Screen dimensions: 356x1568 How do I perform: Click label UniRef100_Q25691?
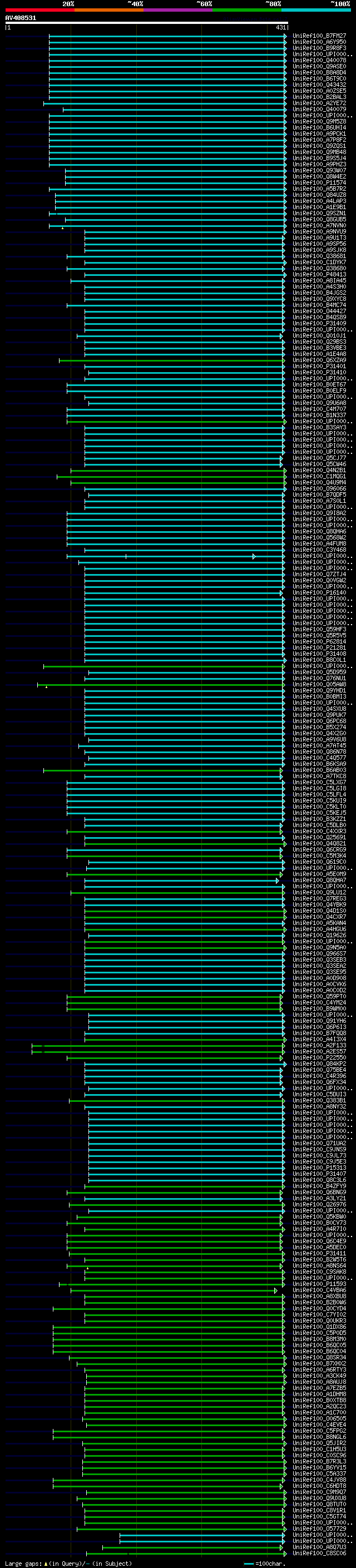point(319,838)
